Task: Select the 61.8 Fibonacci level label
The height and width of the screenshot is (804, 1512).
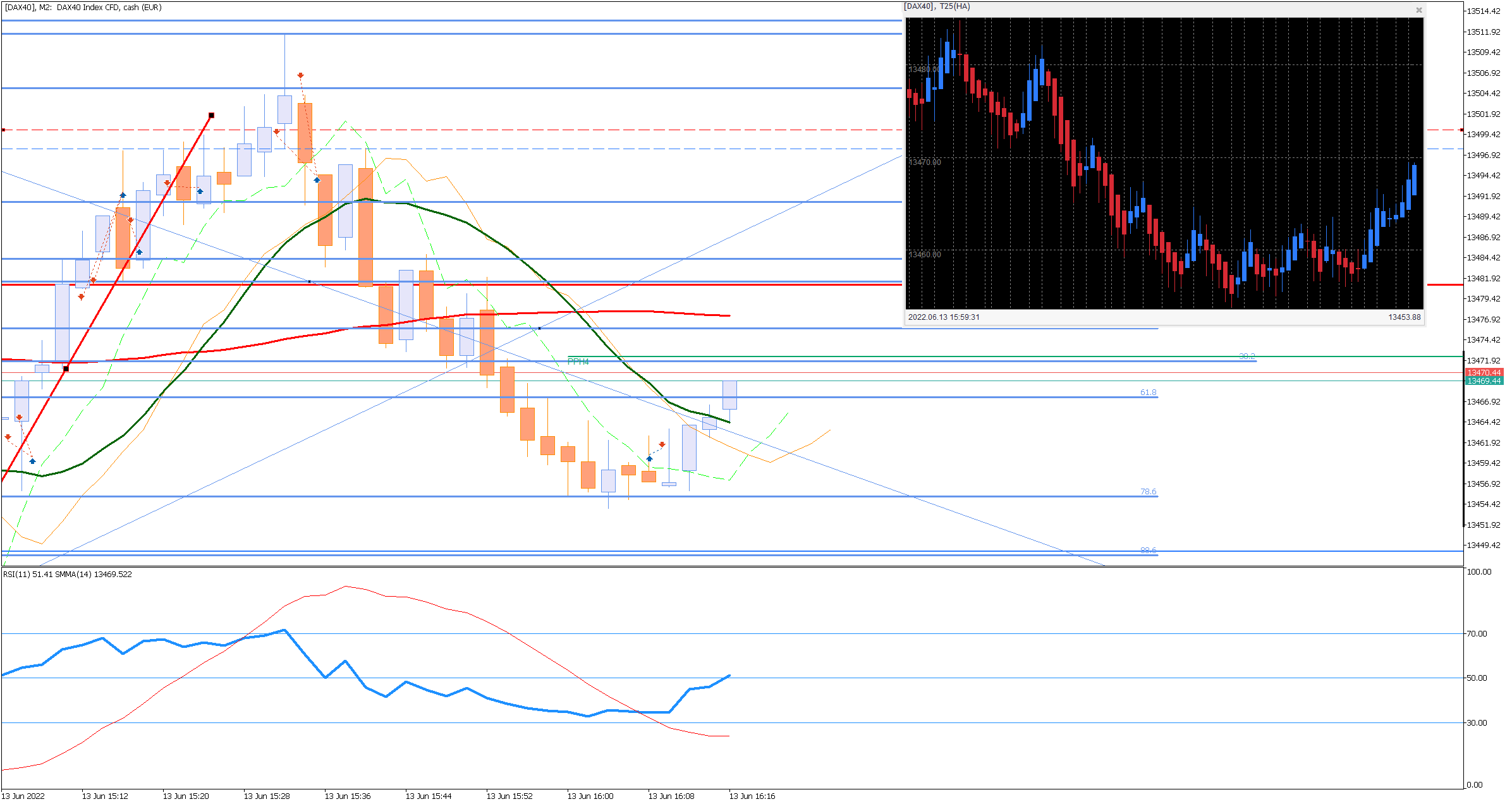Action: (x=1148, y=393)
